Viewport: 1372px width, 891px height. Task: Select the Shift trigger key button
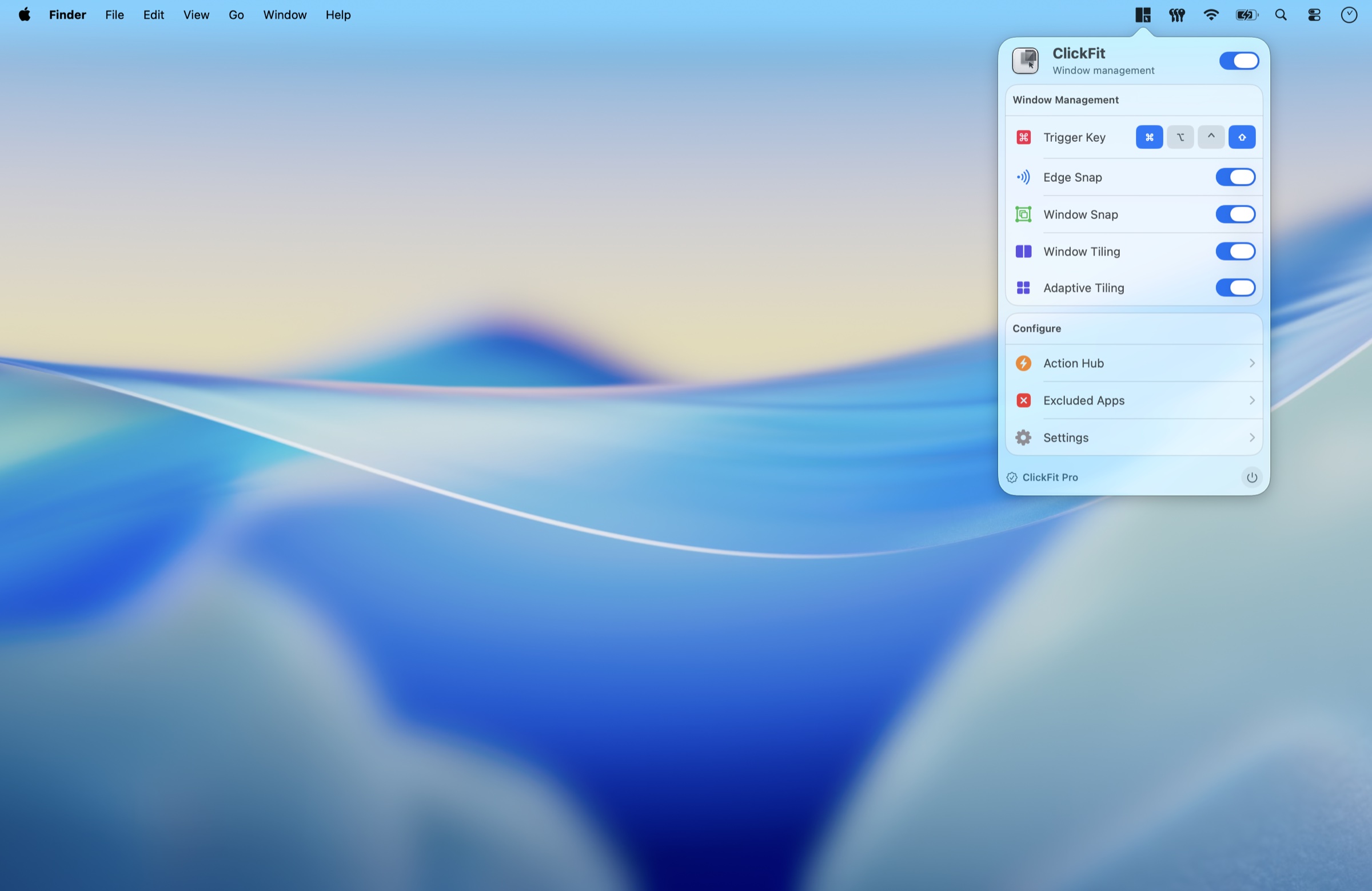click(x=1242, y=137)
